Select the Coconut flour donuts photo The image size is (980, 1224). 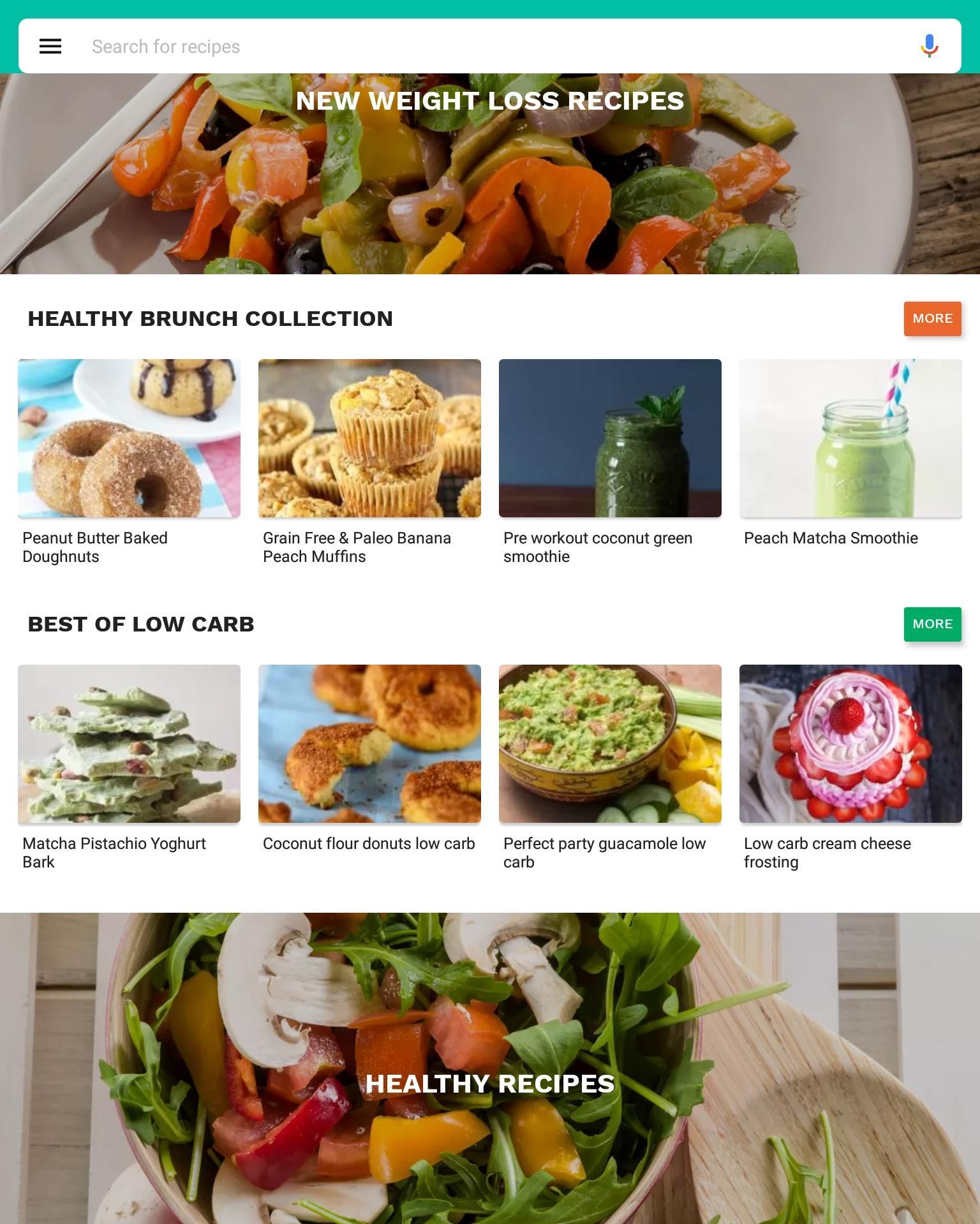[x=369, y=744]
